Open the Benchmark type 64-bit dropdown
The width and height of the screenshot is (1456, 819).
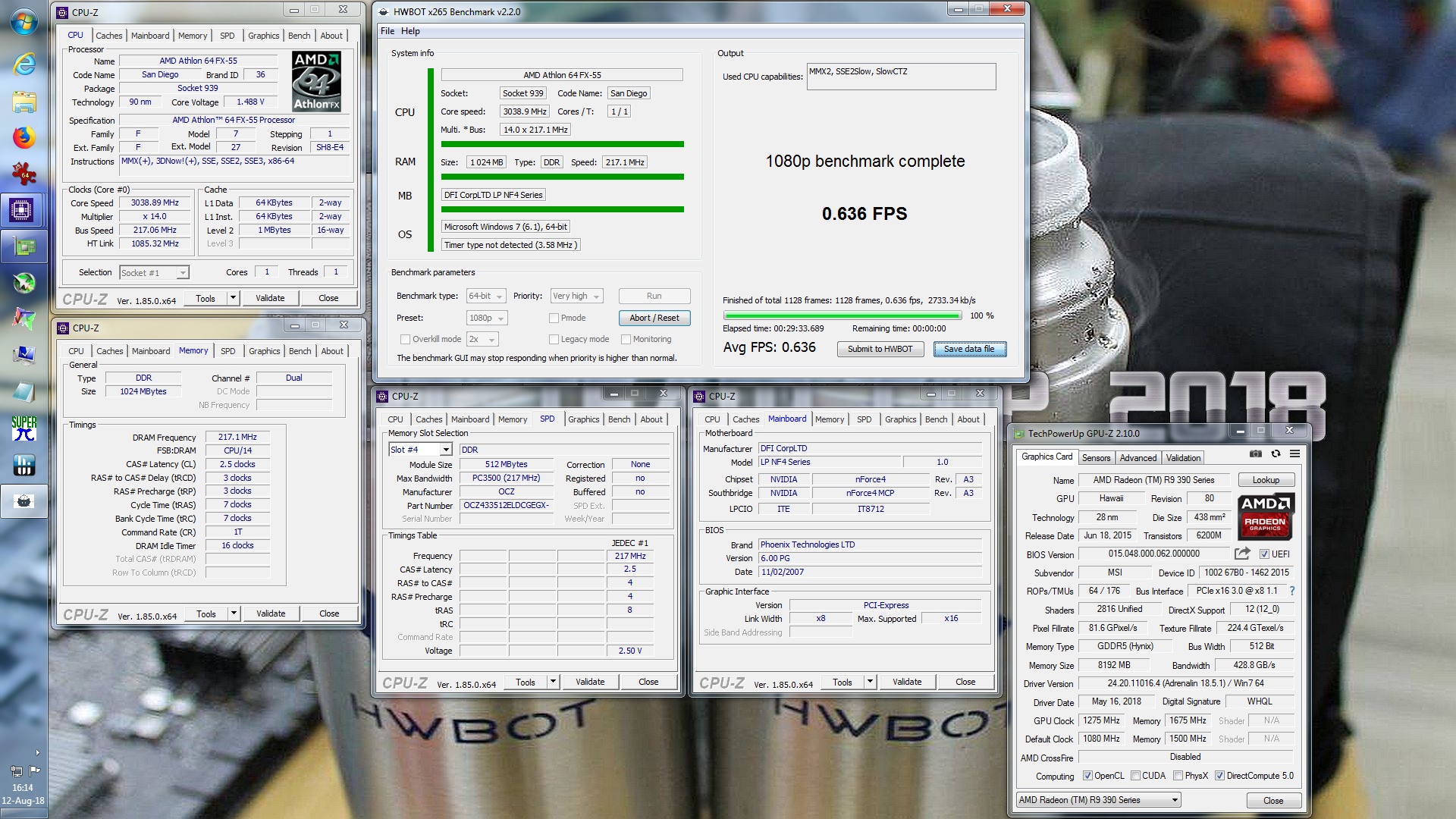click(486, 297)
